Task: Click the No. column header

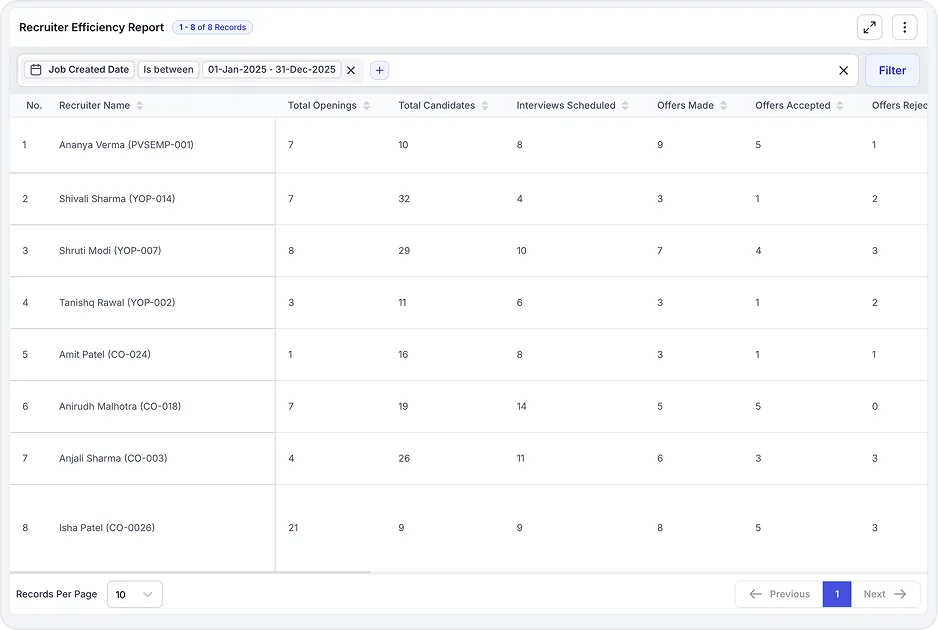Action: [34, 105]
